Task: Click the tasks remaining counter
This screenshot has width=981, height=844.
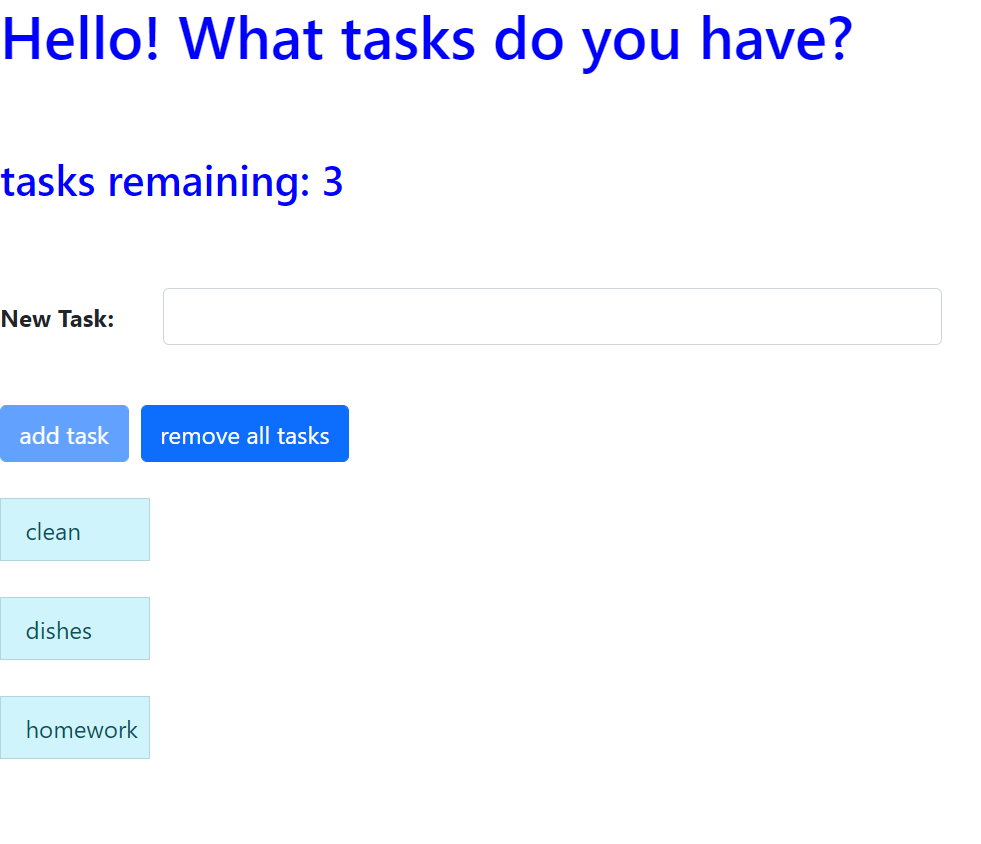Action: (172, 181)
